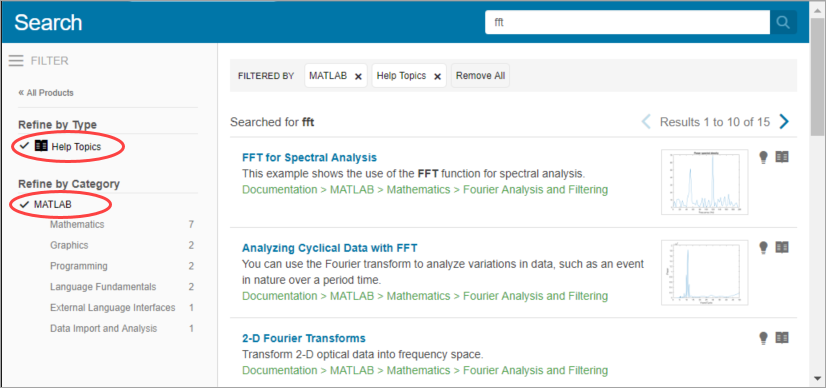Remove the MATLAB filter chip
This screenshot has width=826, height=388.
(x=358, y=76)
